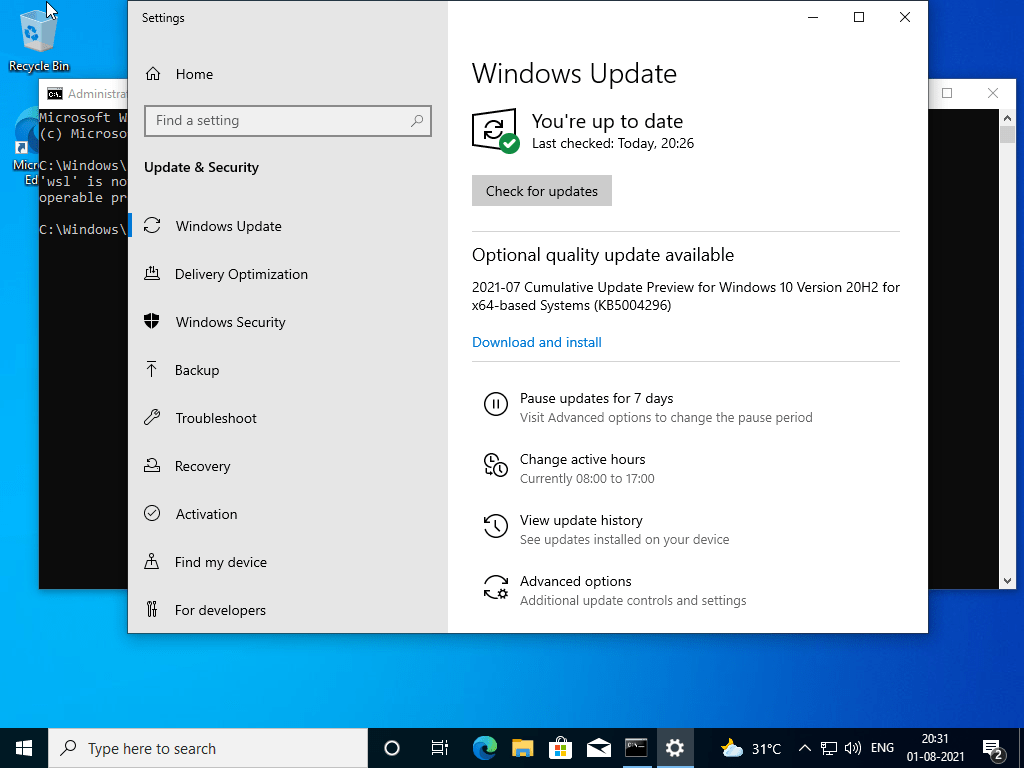Show hidden system tray icons chevron
This screenshot has width=1024, height=768.
[x=804, y=748]
